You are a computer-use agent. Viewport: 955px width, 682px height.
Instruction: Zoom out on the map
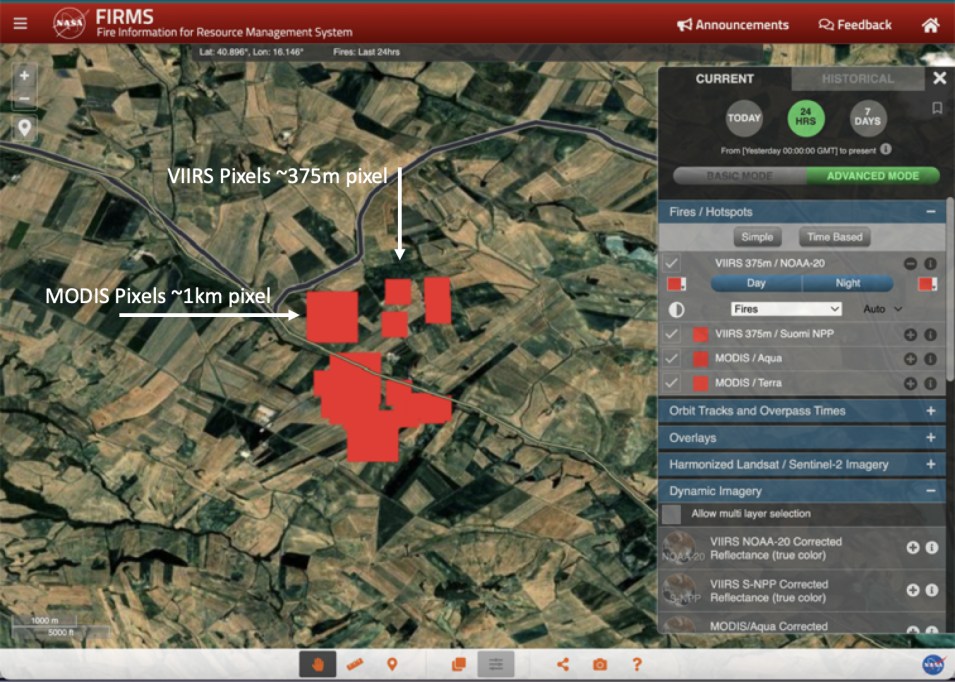coord(24,98)
